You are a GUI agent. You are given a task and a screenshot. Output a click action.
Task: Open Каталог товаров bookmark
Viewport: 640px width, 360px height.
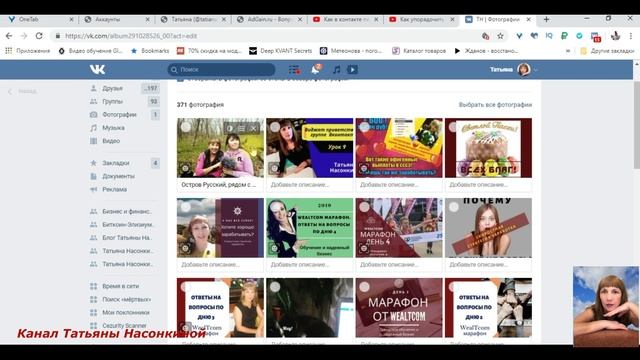419,51
